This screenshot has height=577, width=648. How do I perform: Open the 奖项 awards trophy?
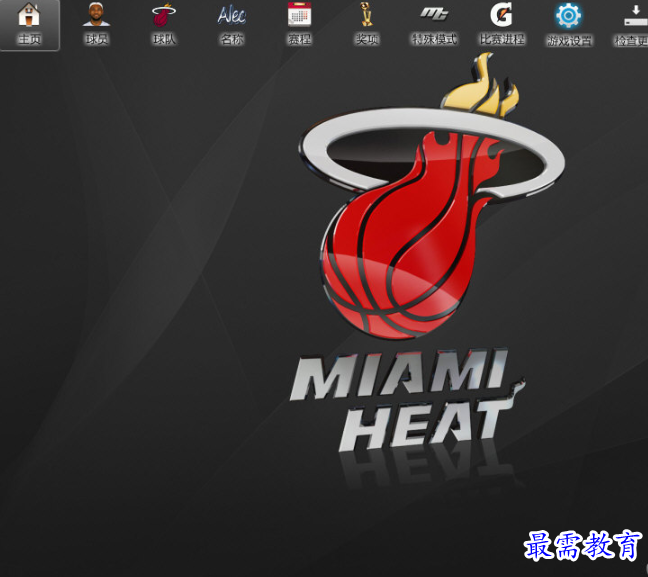click(366, 24)
